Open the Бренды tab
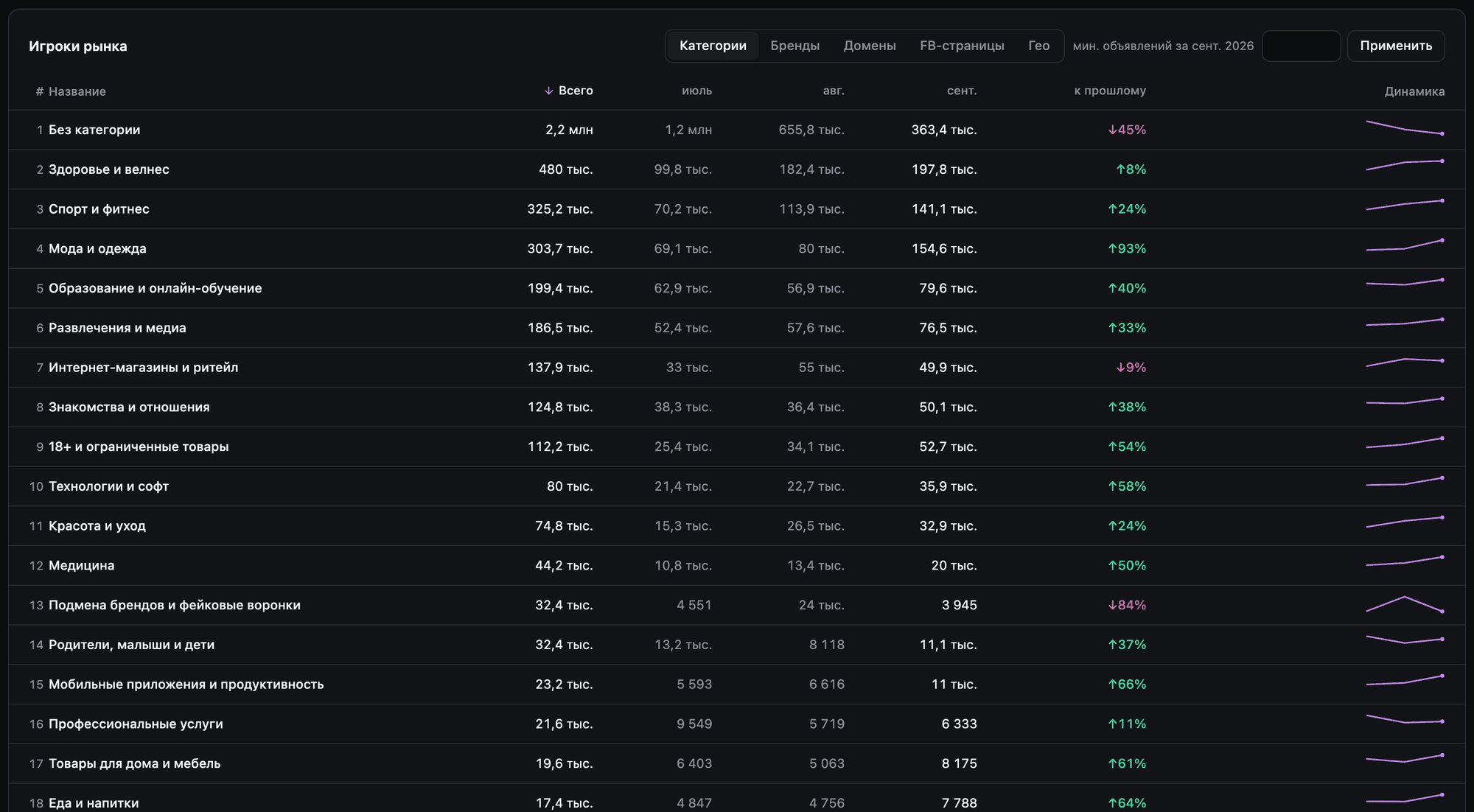Viewport: 1474px width, 812px height. pos(794,46)
